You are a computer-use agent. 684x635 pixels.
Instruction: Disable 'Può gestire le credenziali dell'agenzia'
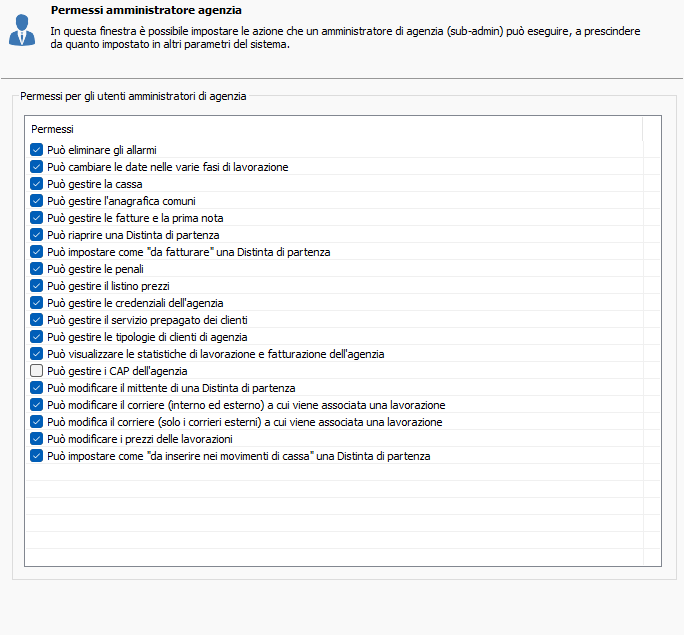click(x=37, y=303)
